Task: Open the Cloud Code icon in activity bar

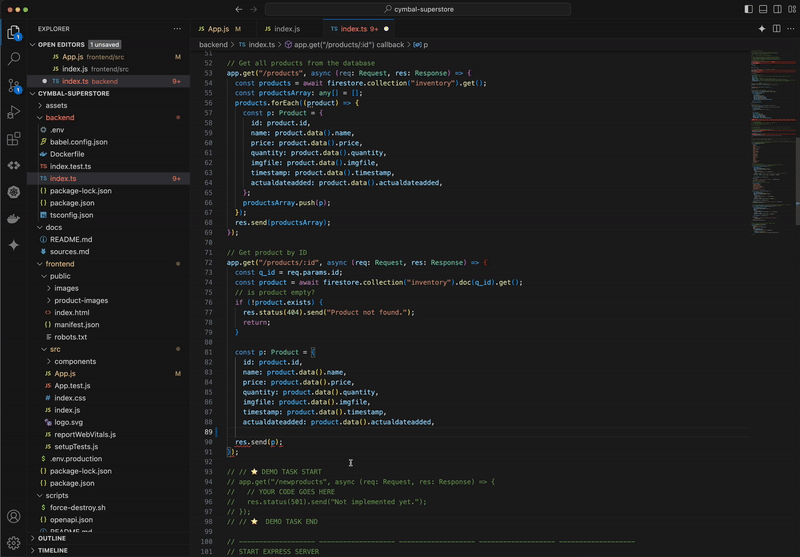Action: pyautogui.click(x=14, y=165)
